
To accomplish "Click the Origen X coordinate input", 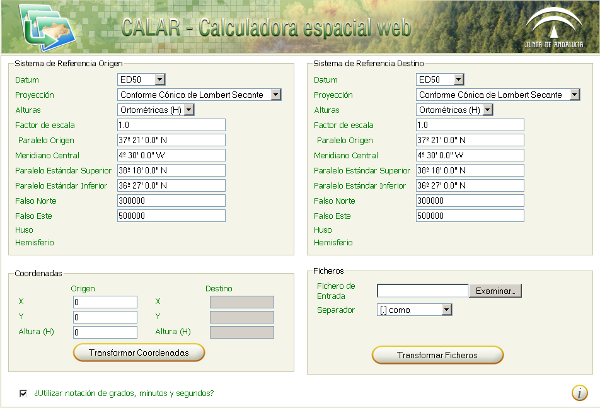I will pos(105,302).
